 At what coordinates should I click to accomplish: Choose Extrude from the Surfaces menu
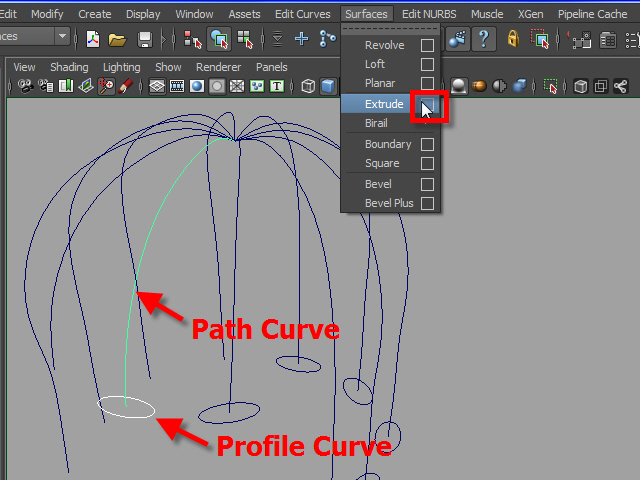(x=384, y=104)
